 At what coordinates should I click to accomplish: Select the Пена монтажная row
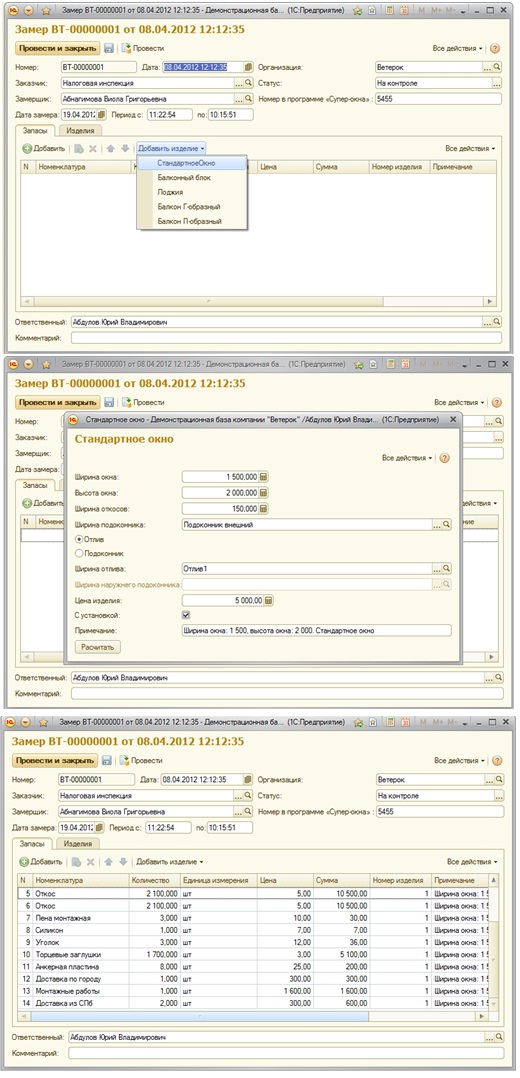coord(253,918)
